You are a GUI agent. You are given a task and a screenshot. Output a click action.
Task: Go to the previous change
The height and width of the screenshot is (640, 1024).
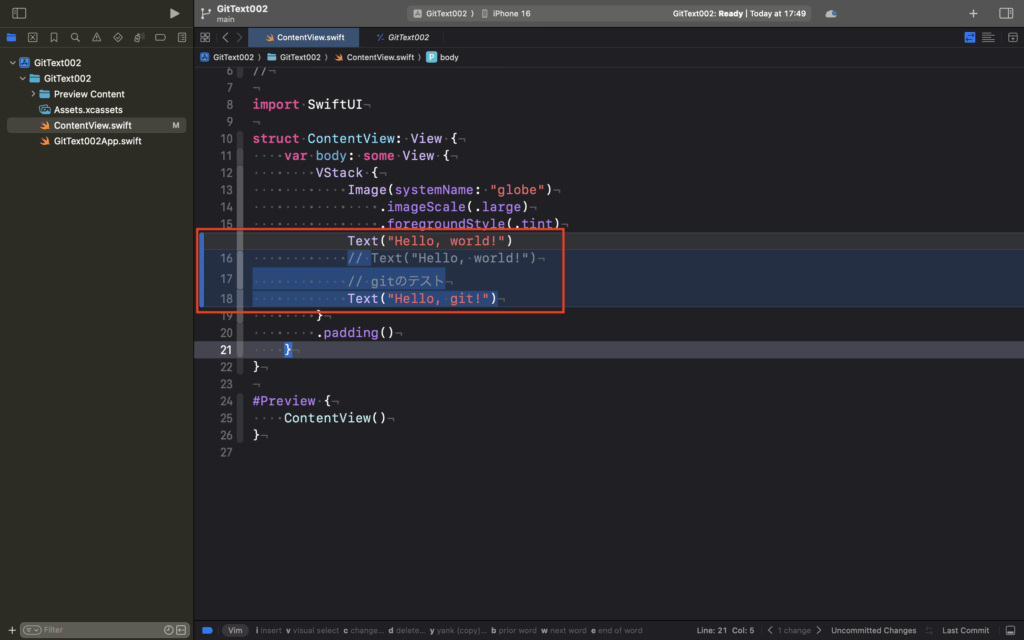(x=770, y=630)
